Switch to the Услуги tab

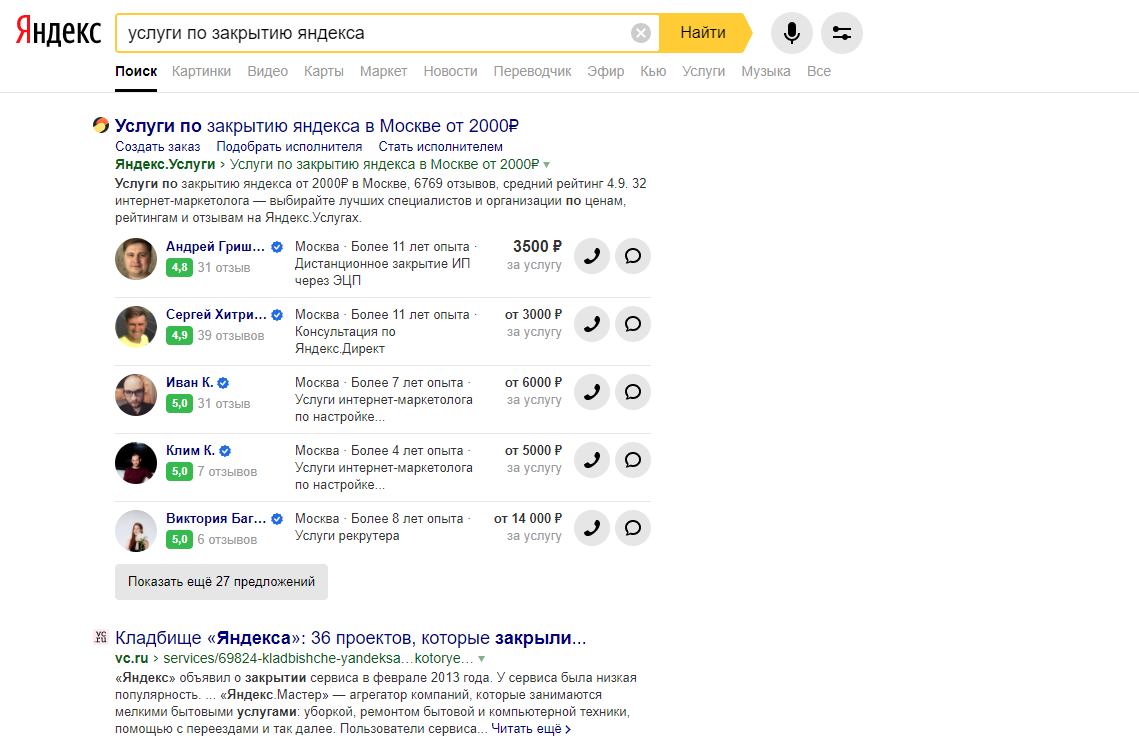[x=703, y=71]
